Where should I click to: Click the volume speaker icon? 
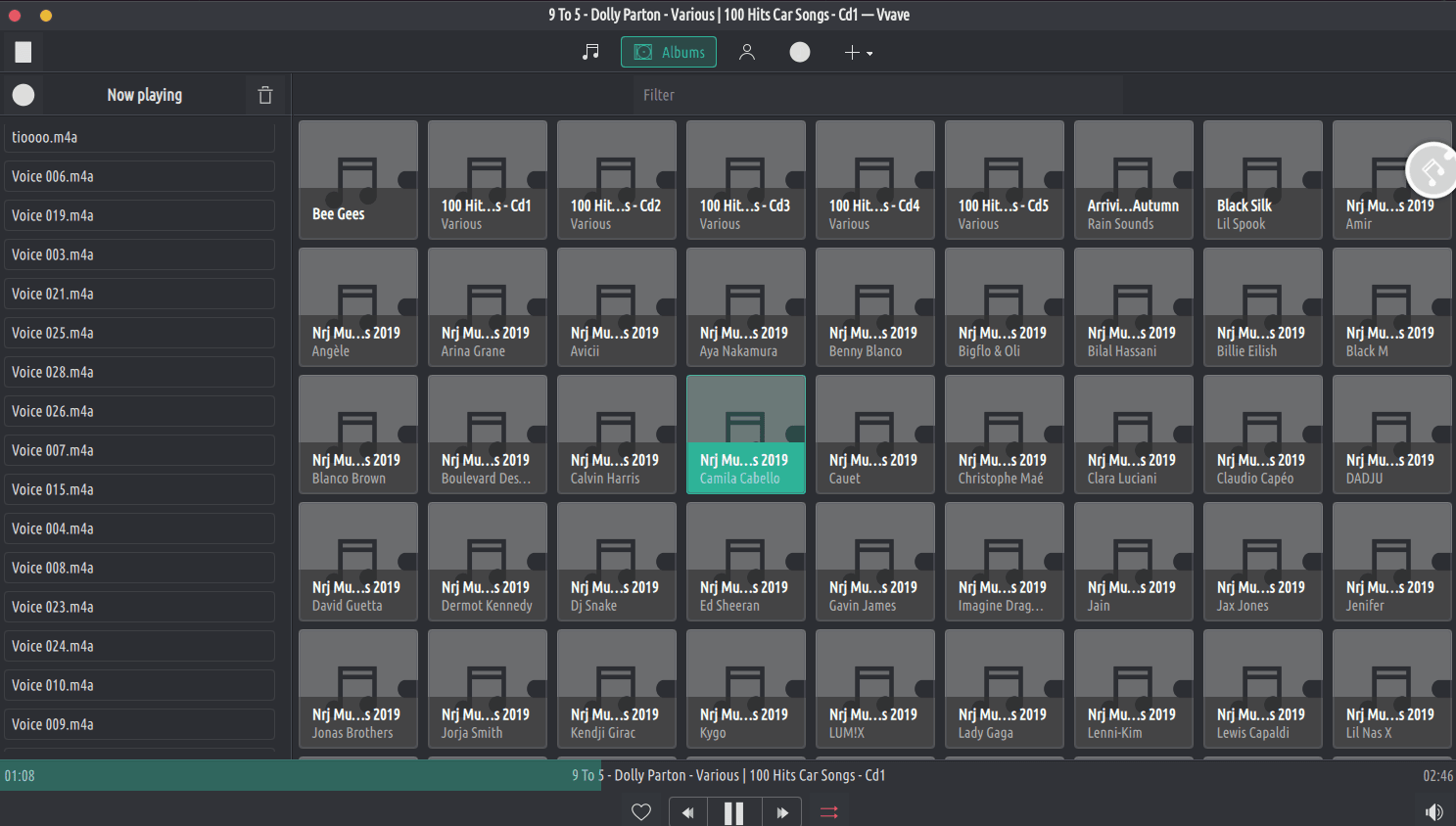coord(1433,811)
